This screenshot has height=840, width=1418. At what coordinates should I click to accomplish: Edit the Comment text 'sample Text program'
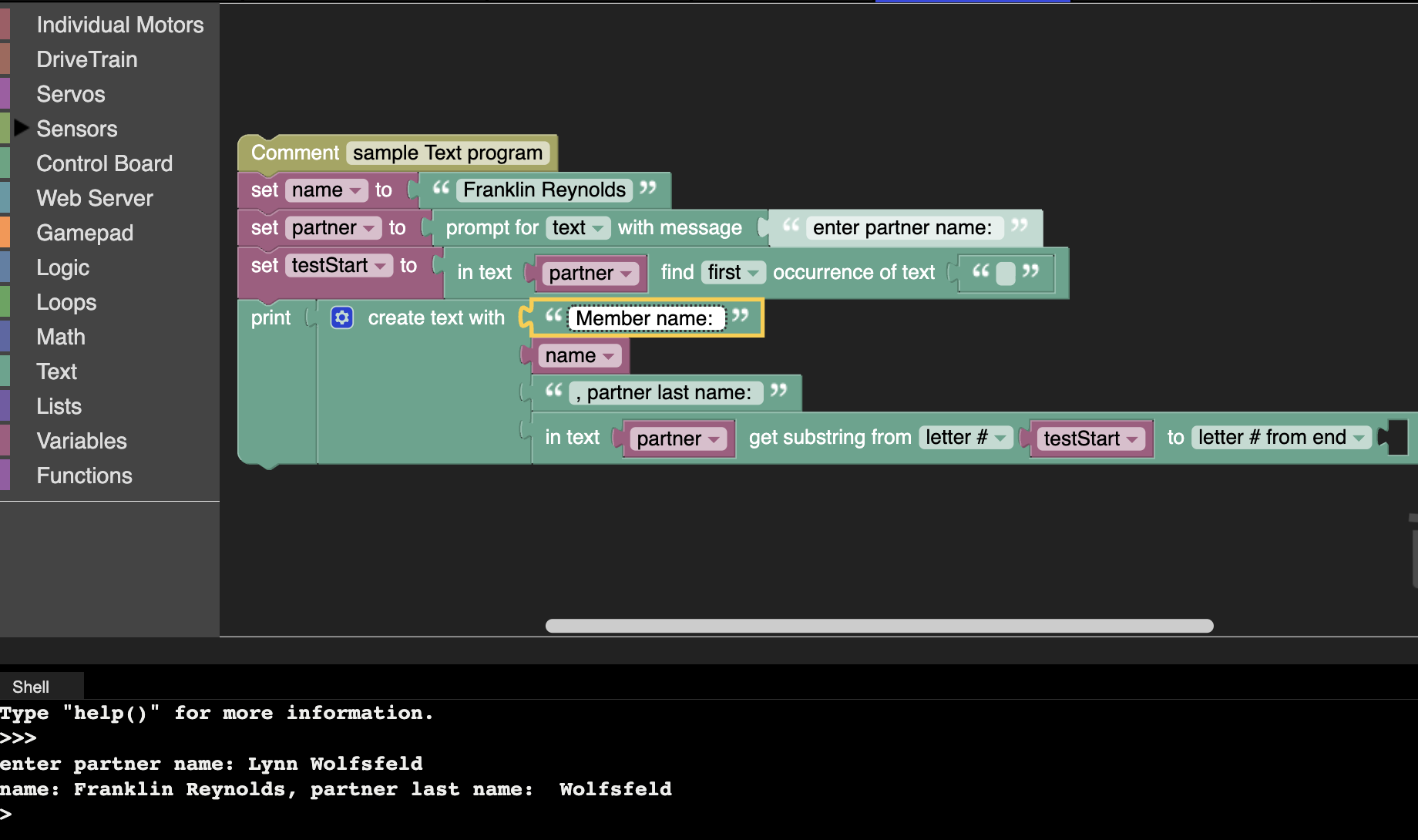[x=448, y=153]
